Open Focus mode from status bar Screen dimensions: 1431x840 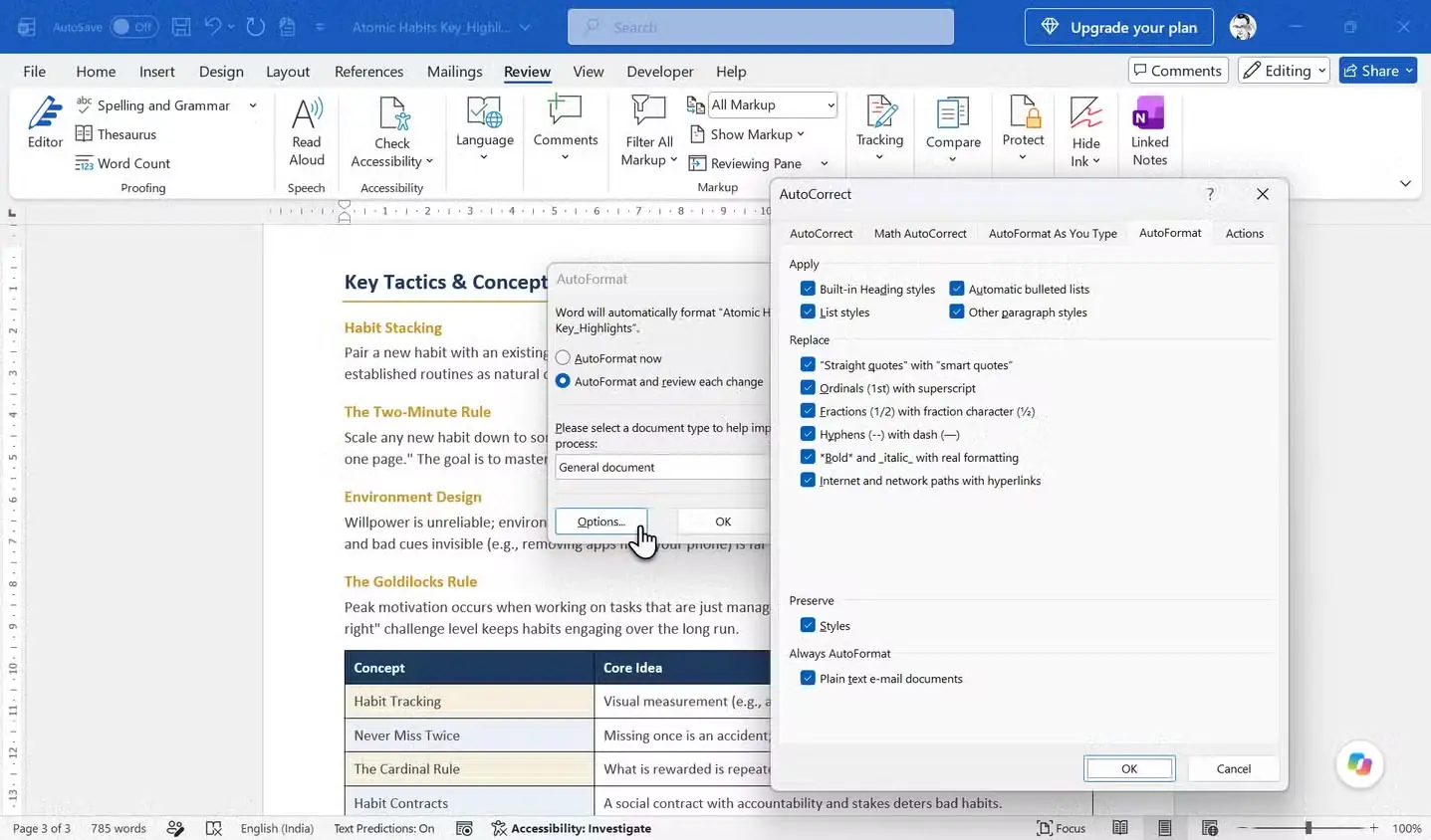(1061, 828)
